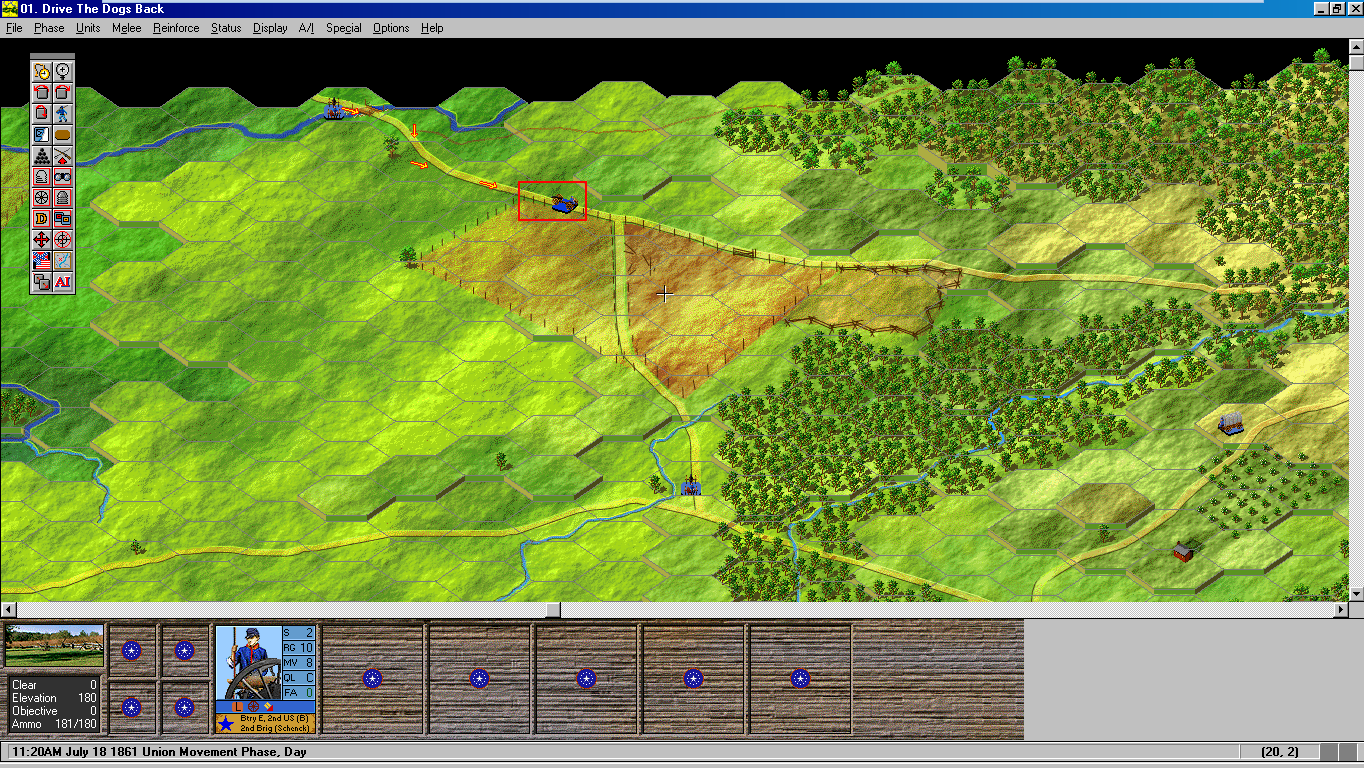Turn the unit clockwise with the right rotate icon
Viewport: 1364px width, 768px height.
pos(63,92)
